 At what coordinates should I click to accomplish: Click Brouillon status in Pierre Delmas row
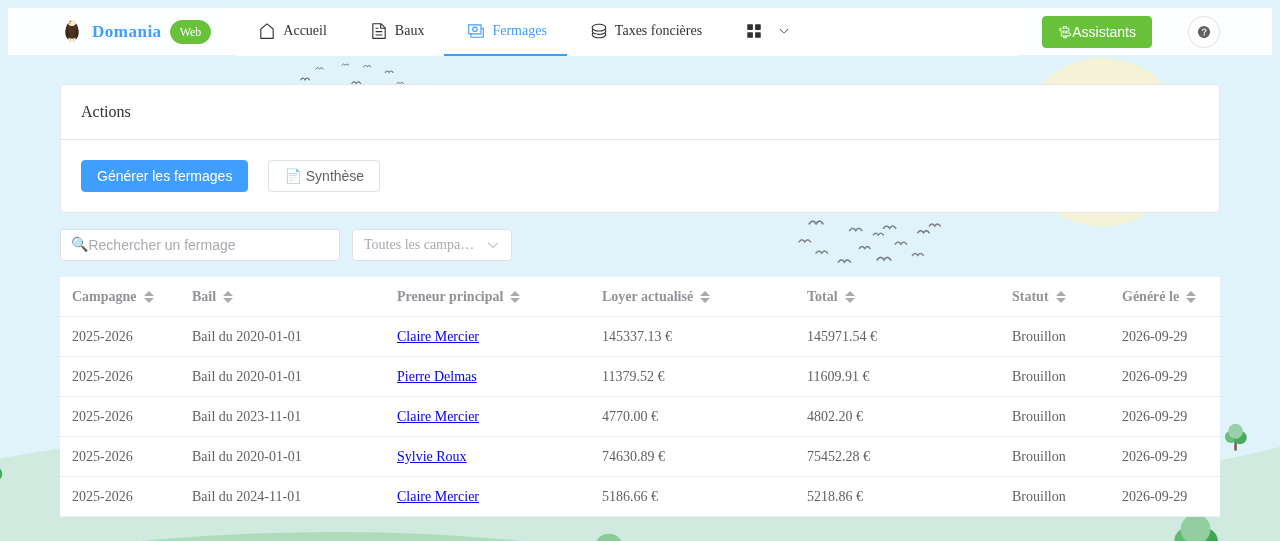(1039, 377)
